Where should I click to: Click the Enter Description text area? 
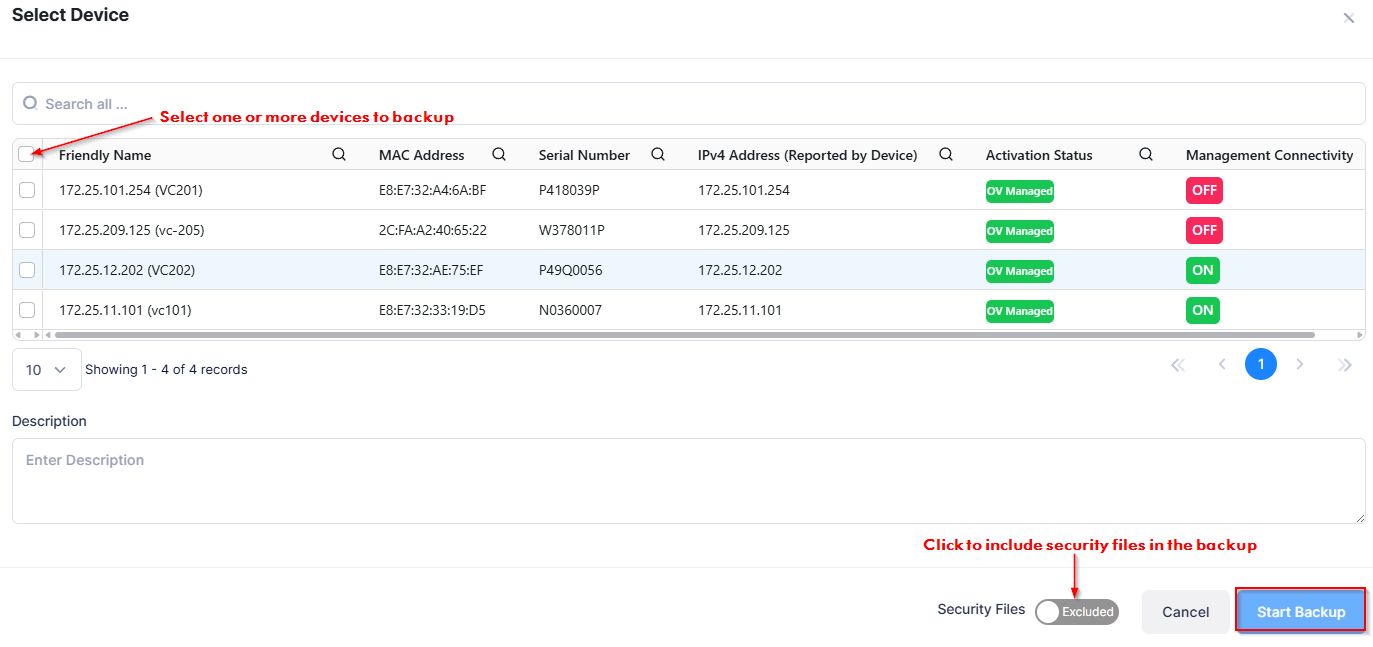click(688, 481)
